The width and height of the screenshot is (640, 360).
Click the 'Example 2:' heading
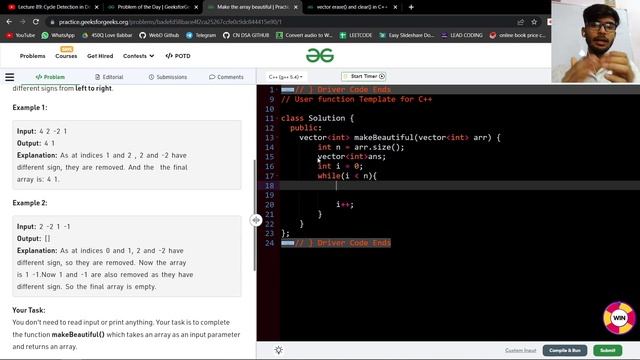[30, 203]
